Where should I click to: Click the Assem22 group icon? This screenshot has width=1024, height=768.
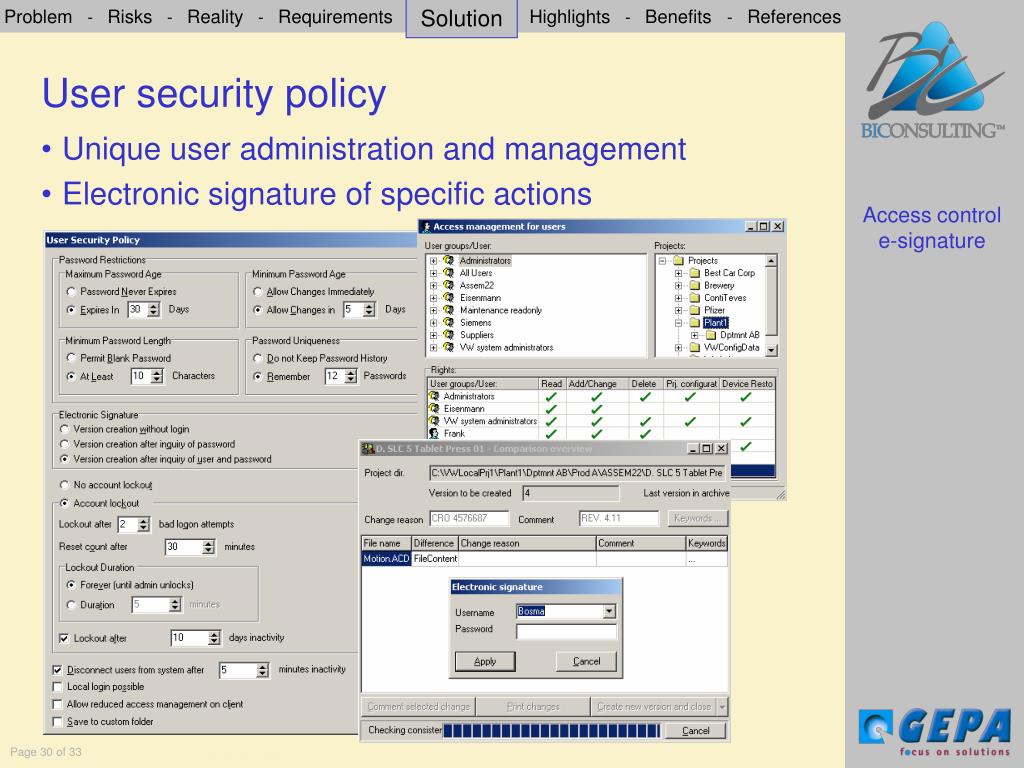click(x=449, y=285)
